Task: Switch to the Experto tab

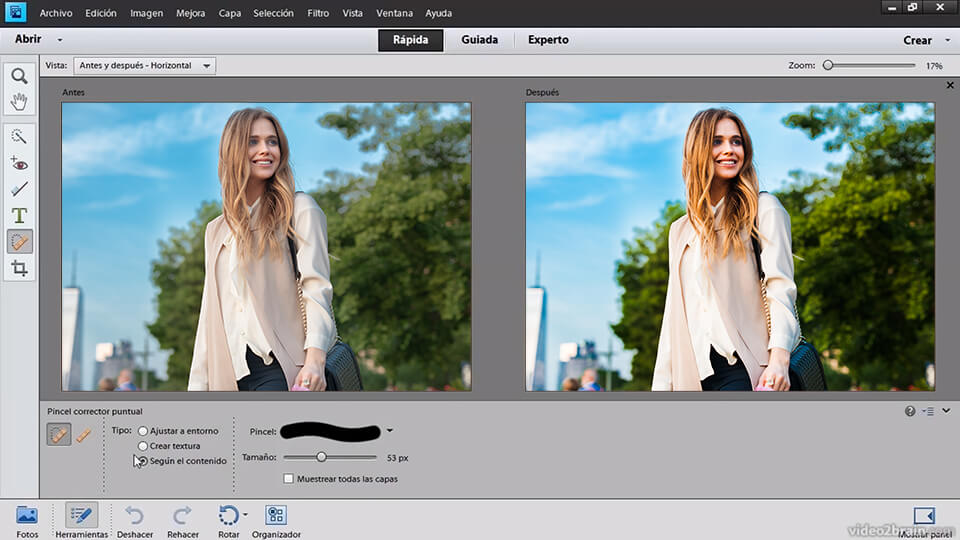Action: coord(548,40)
